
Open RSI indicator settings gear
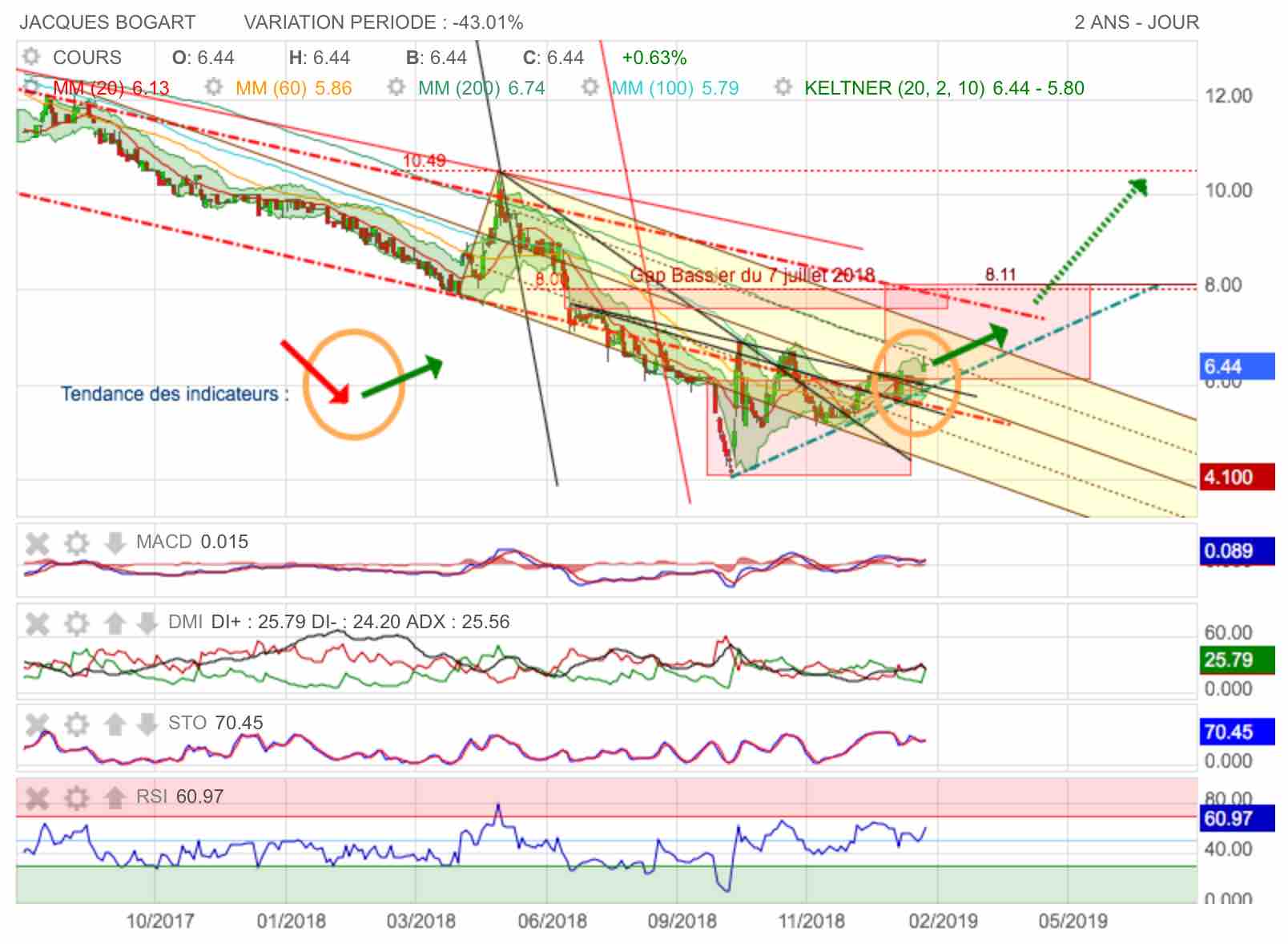pyautogui.click(x=76, y=797)
